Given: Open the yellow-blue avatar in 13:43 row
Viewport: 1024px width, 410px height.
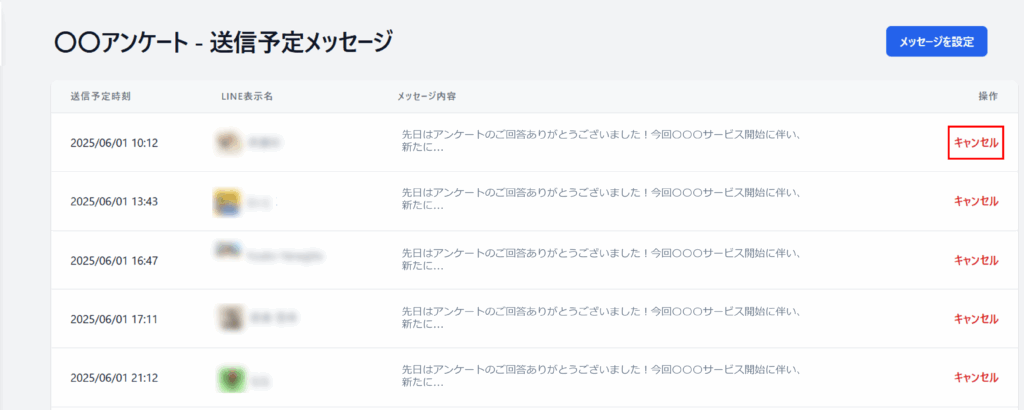Looking at the screenshot, I should pos(227,202).
